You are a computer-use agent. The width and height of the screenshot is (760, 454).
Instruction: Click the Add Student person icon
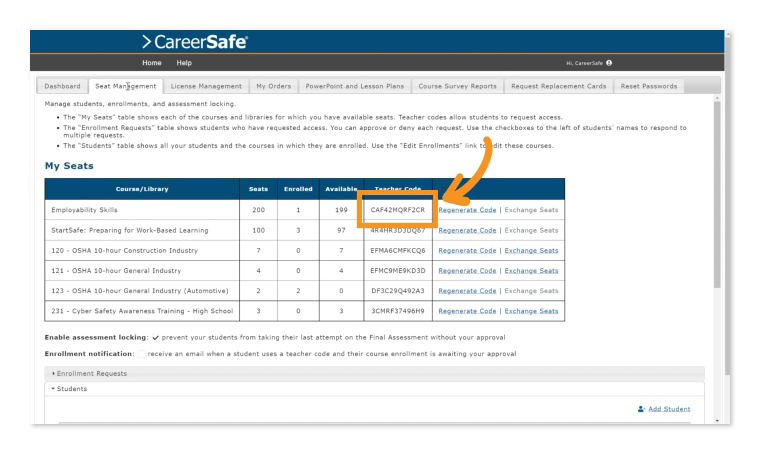[641, 409]
